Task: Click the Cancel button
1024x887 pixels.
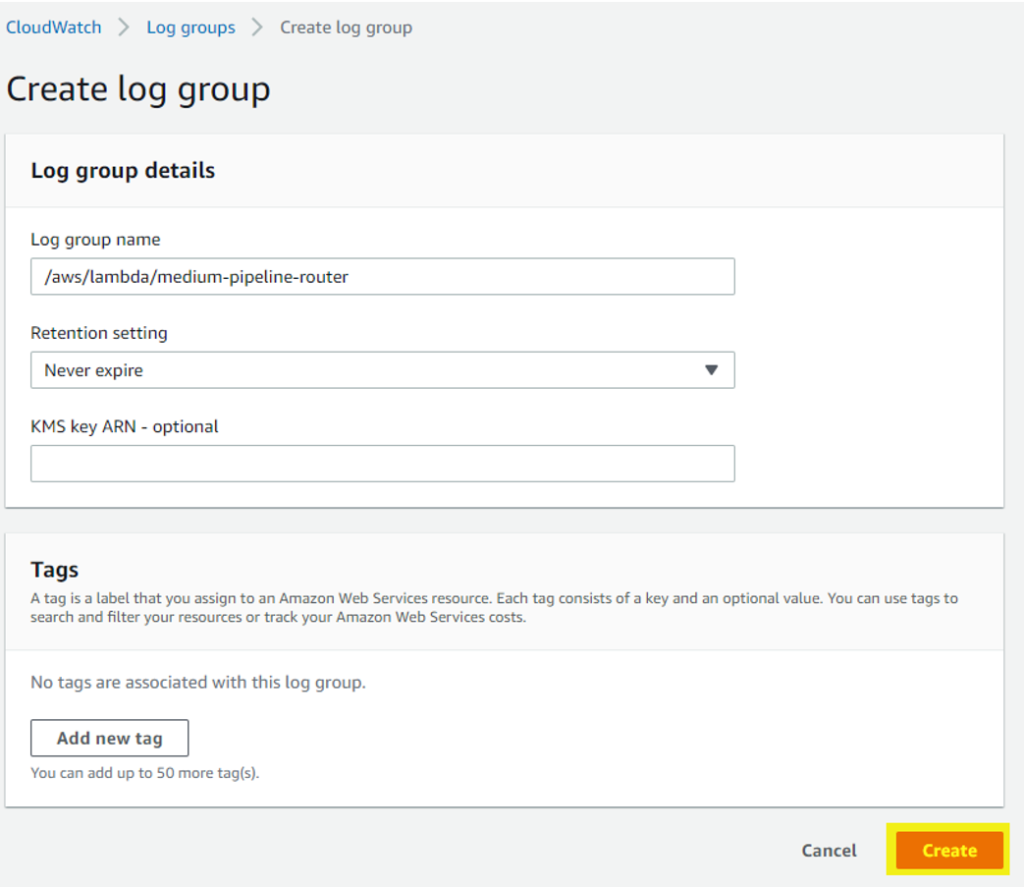Action: pyautogui.click(x=829, y=850)
